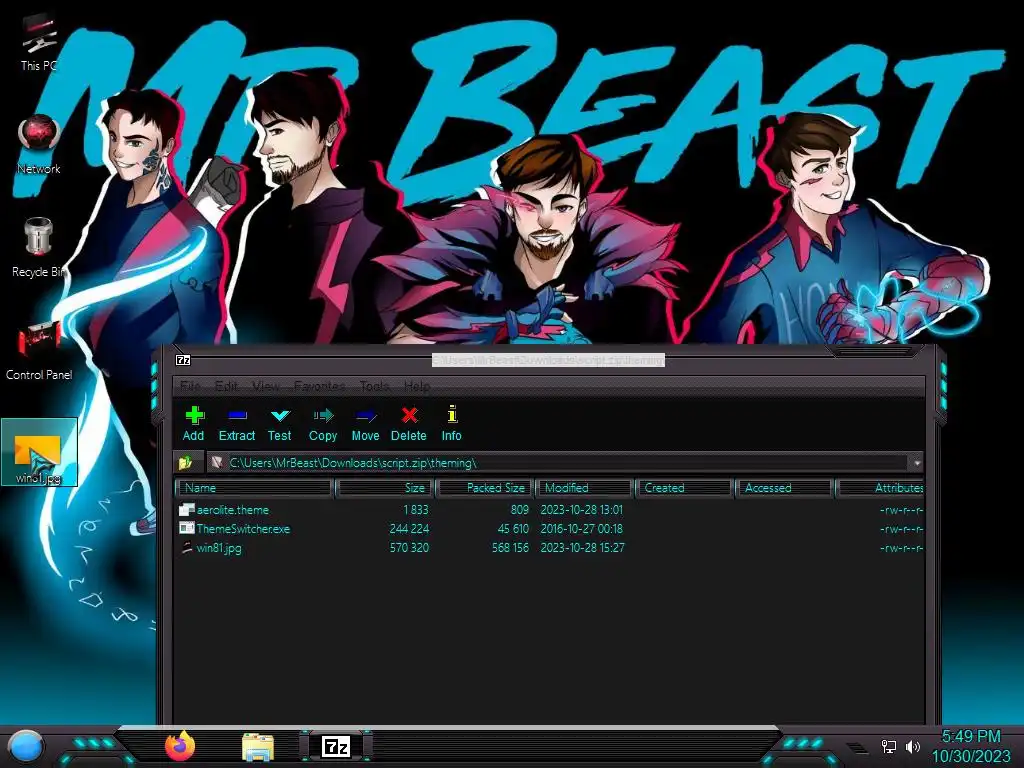The width and height of the screenshot is (1024, 768).
Task: Click the aerolite.theme file icon
Action: 187,509
